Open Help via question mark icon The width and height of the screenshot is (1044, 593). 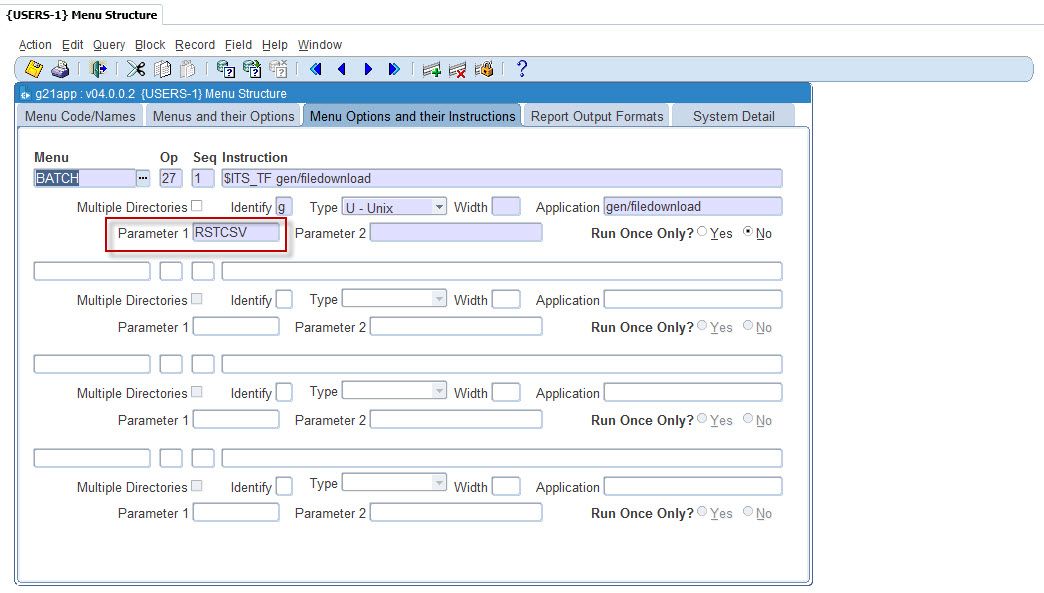(521, 69)
